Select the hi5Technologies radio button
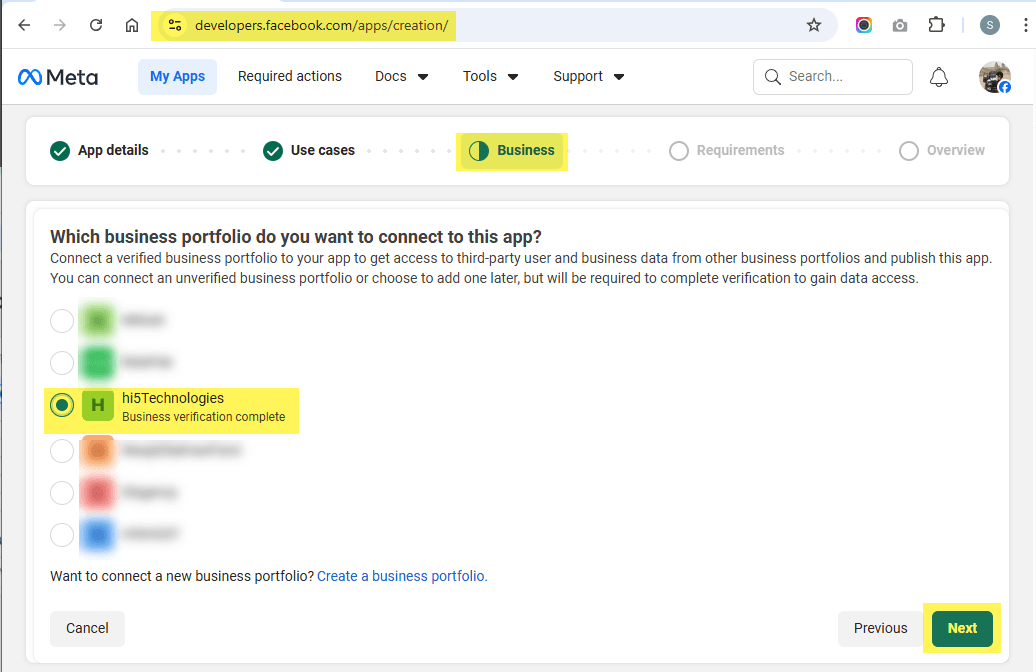The image size is (1036, 672). tap(61, 405)
